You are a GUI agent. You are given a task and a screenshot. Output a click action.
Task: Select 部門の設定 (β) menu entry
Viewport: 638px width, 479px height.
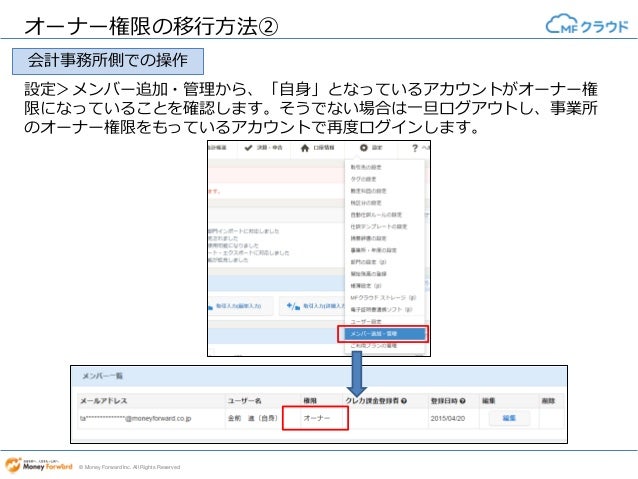point(368,262)
